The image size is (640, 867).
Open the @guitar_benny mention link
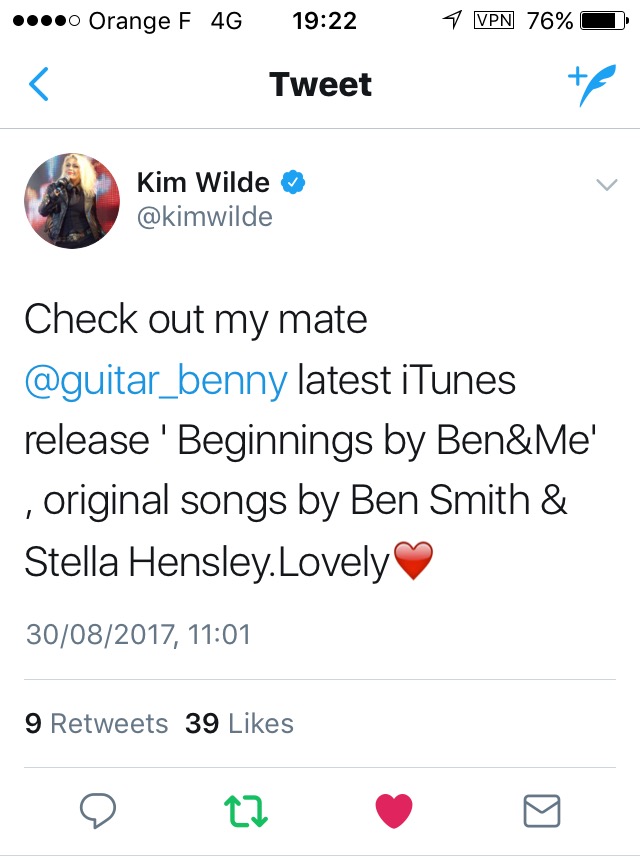coord(156,380)
